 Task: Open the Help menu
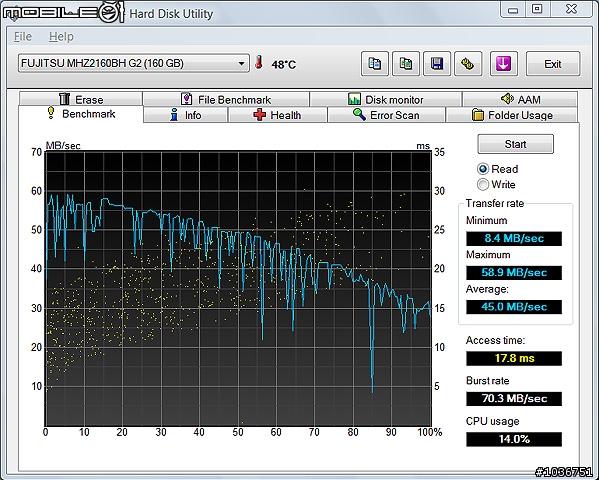click(x=61, y=37)
